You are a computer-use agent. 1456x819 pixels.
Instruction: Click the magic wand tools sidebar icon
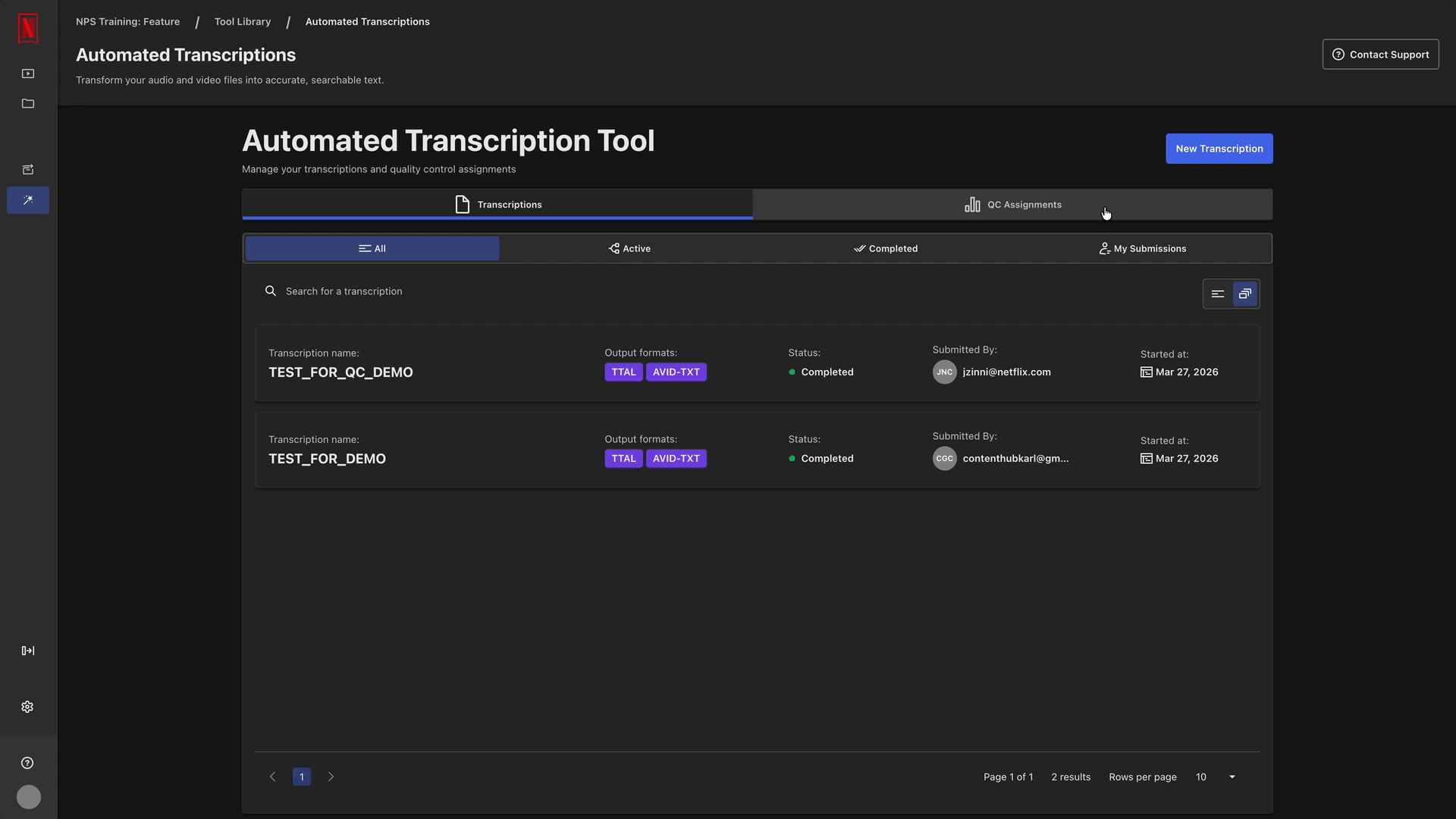pyautogui.click(x=28, y=200)
